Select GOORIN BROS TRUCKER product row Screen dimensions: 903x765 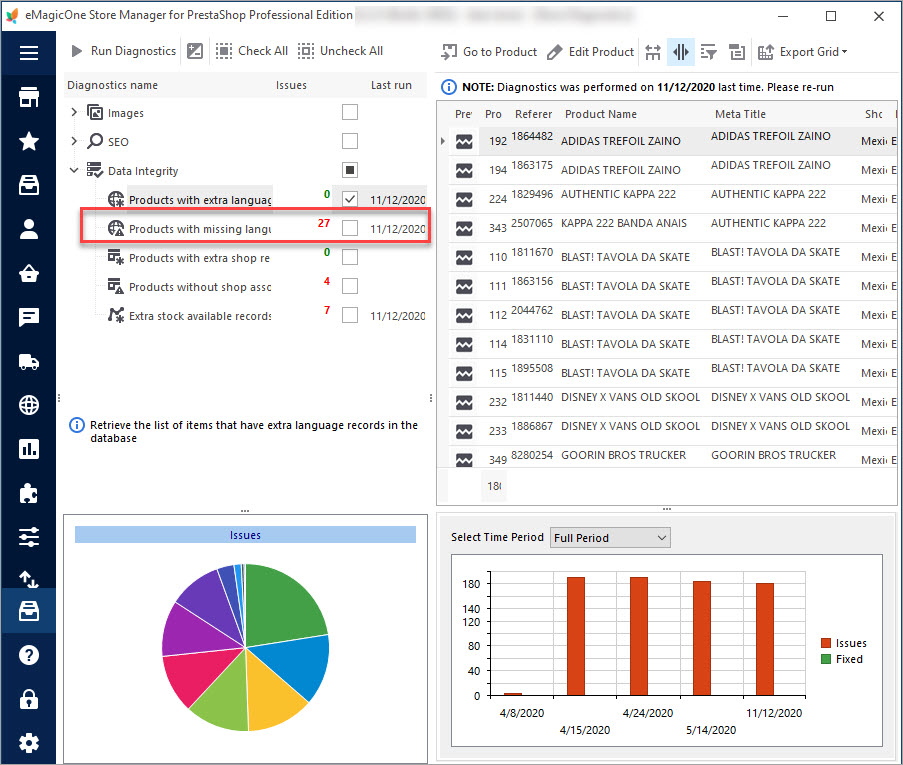[672, 456]
